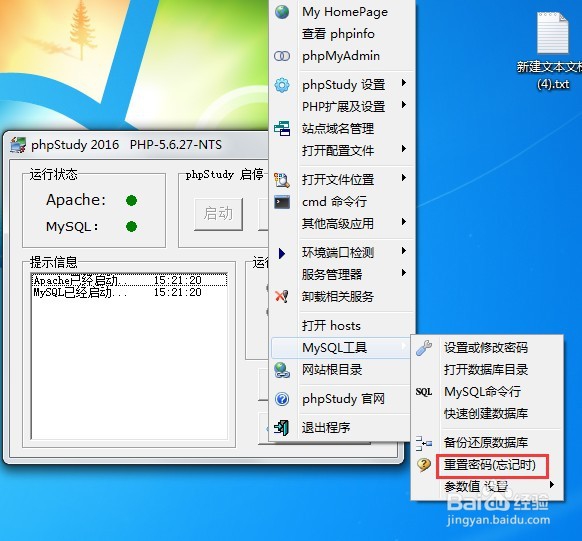Click the 启动 button in phpStudy
Screen dimensions: 582x541
(x=219, y=214)
